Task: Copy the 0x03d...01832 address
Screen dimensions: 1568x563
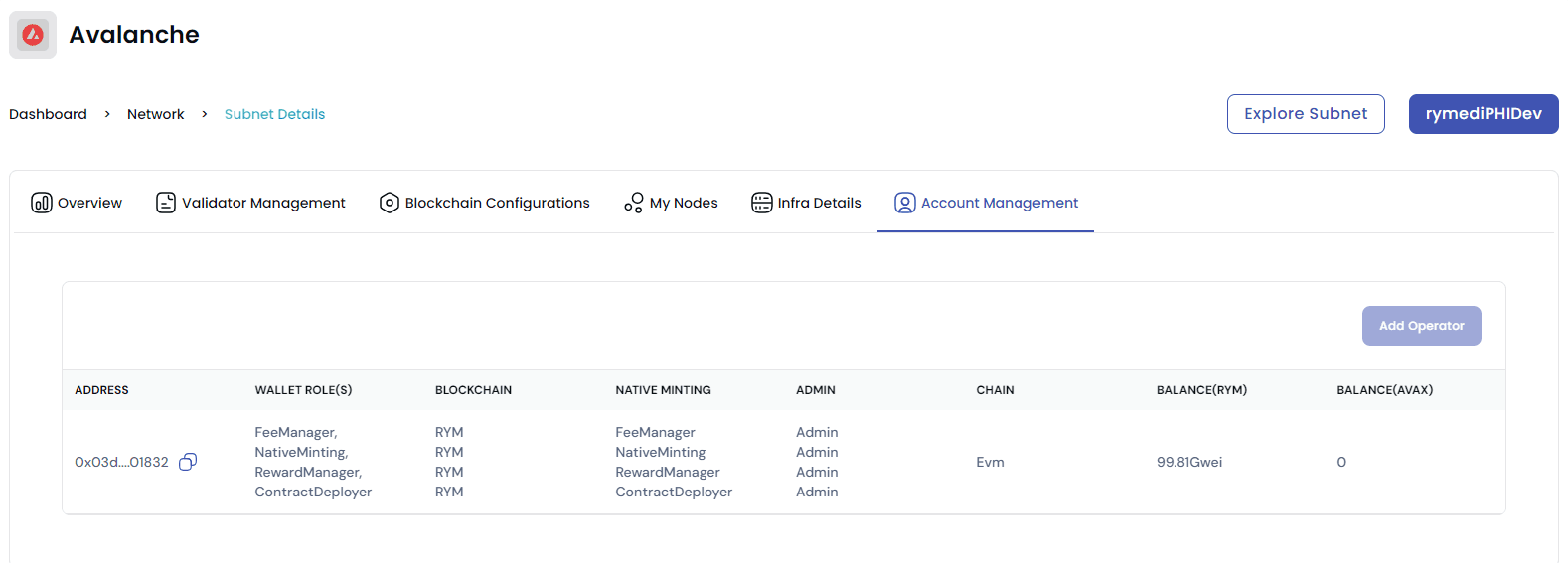Action: 188,462
